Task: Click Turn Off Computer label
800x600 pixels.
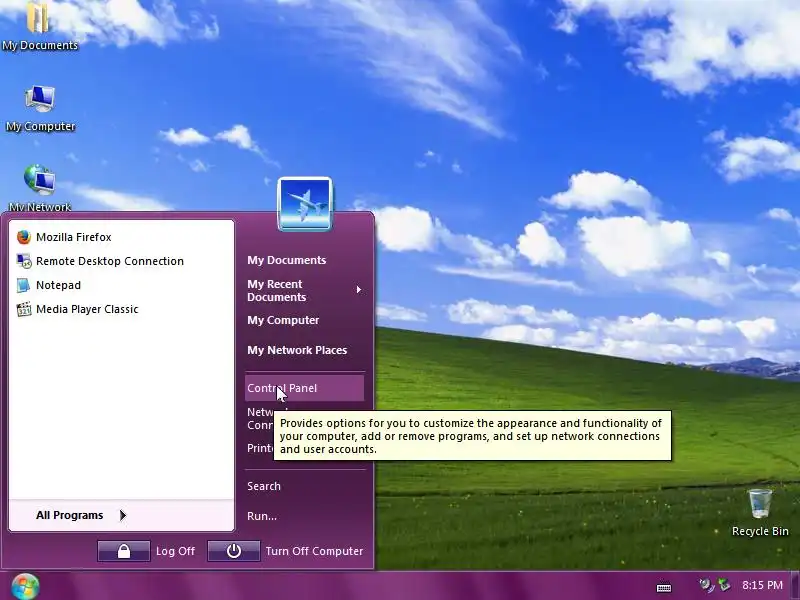Action: [x=314, y=551]
